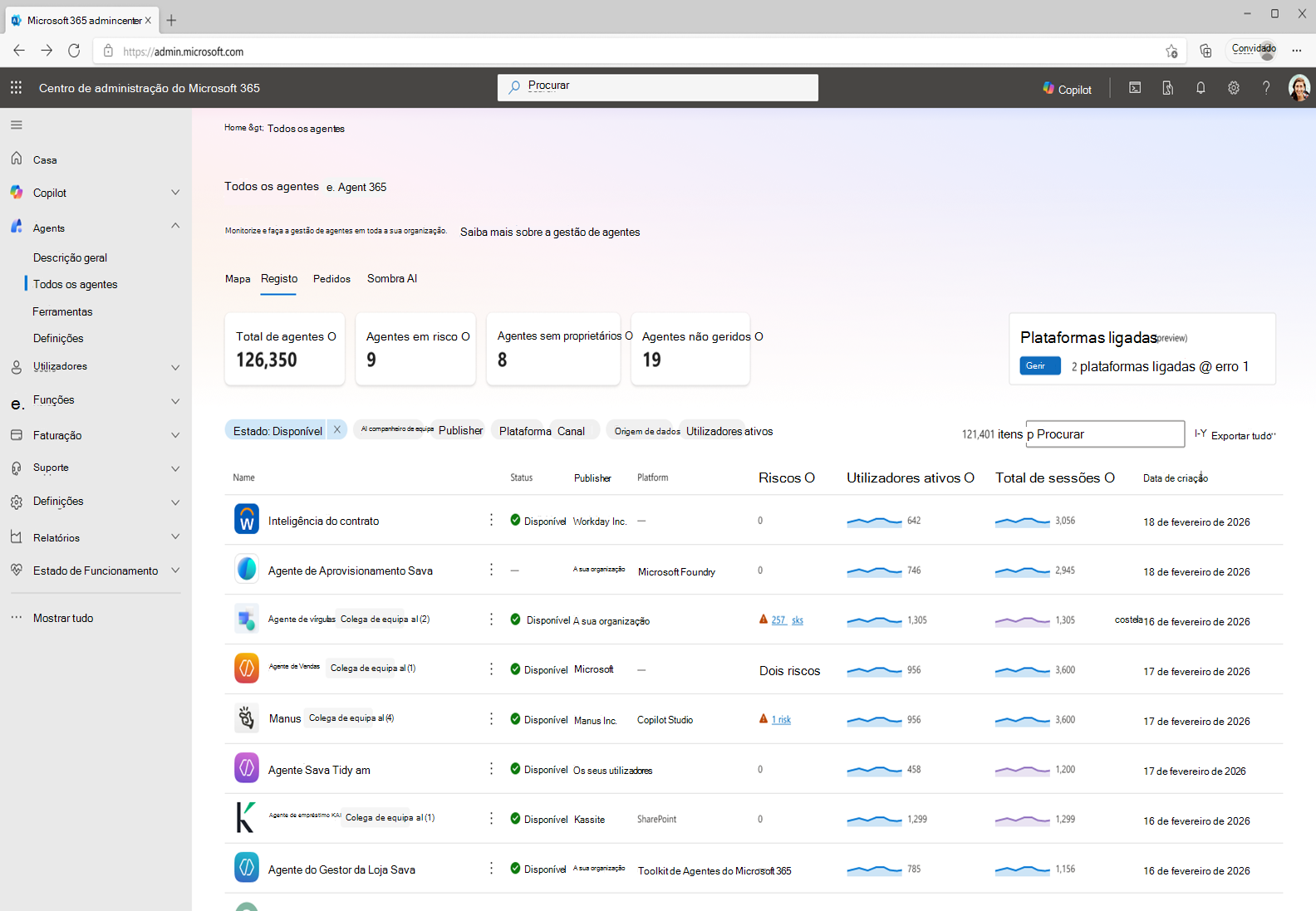This screenshot has height=911, width=1316.
Task: Expand the Faturação navigation section
Action: [x=175, y=435]
